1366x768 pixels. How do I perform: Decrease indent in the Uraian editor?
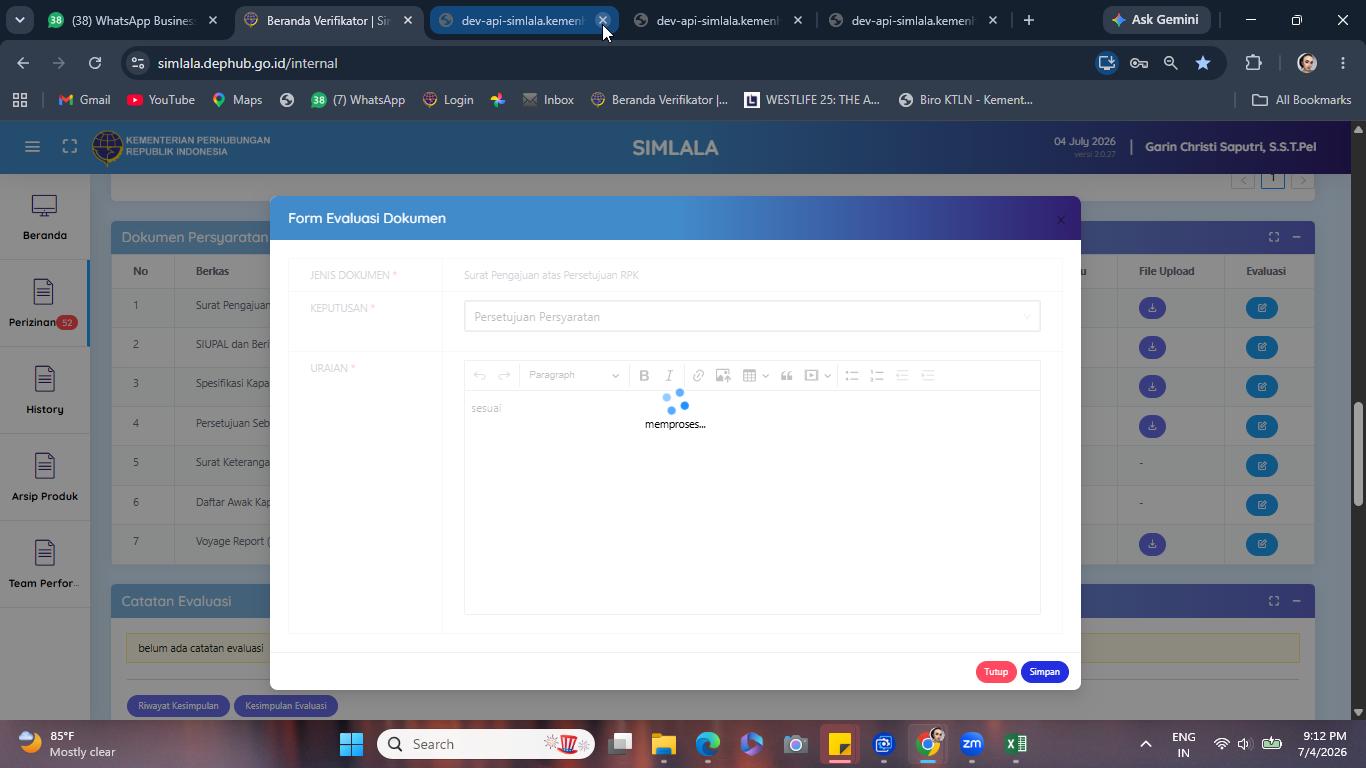point(902,375)
